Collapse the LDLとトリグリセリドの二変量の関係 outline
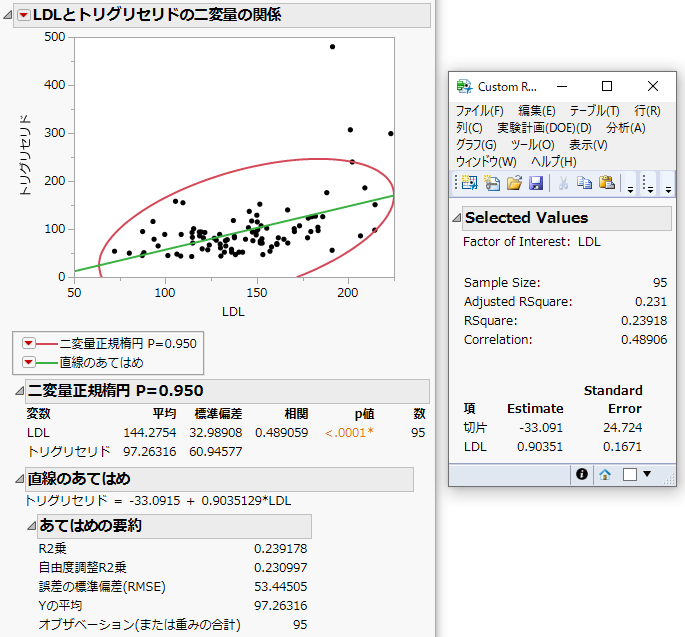The height and width of the screenshot is (637, 685). [x=7, y=15]
